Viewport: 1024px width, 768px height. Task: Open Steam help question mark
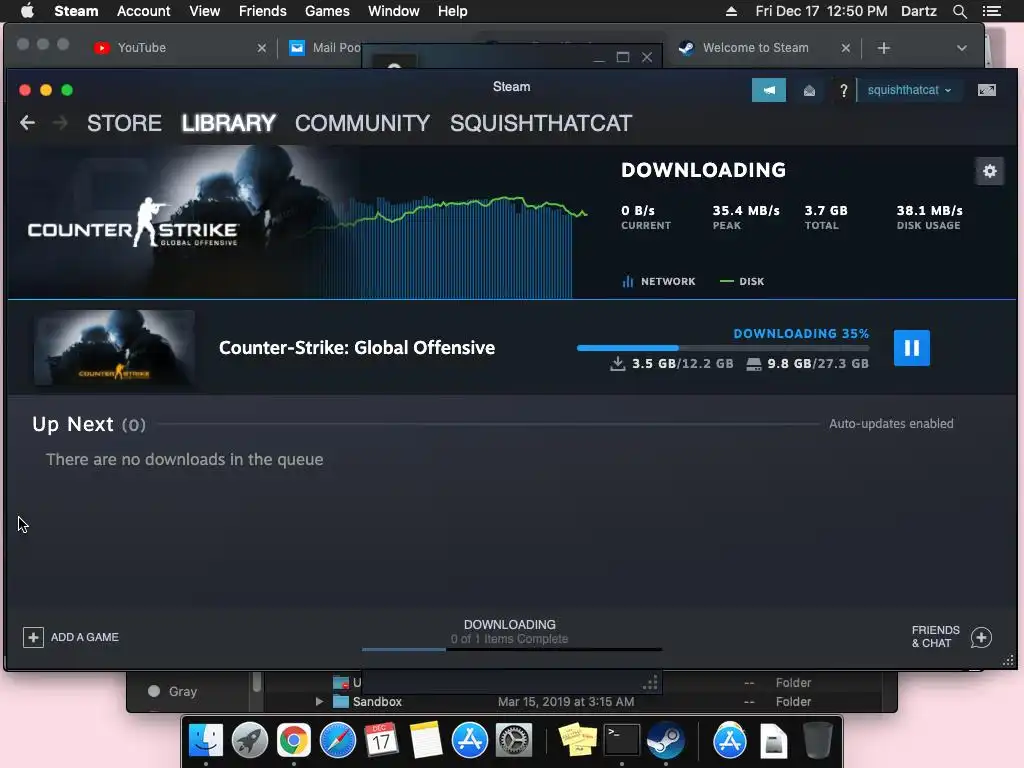[843, 90]
